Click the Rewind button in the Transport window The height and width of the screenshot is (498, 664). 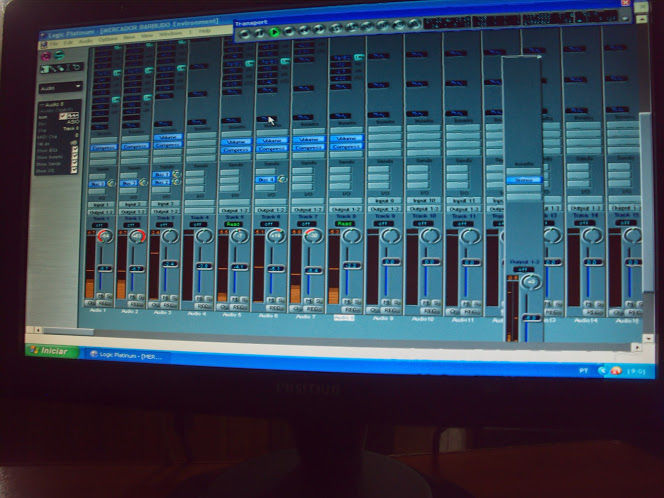[x=304, y=30]
